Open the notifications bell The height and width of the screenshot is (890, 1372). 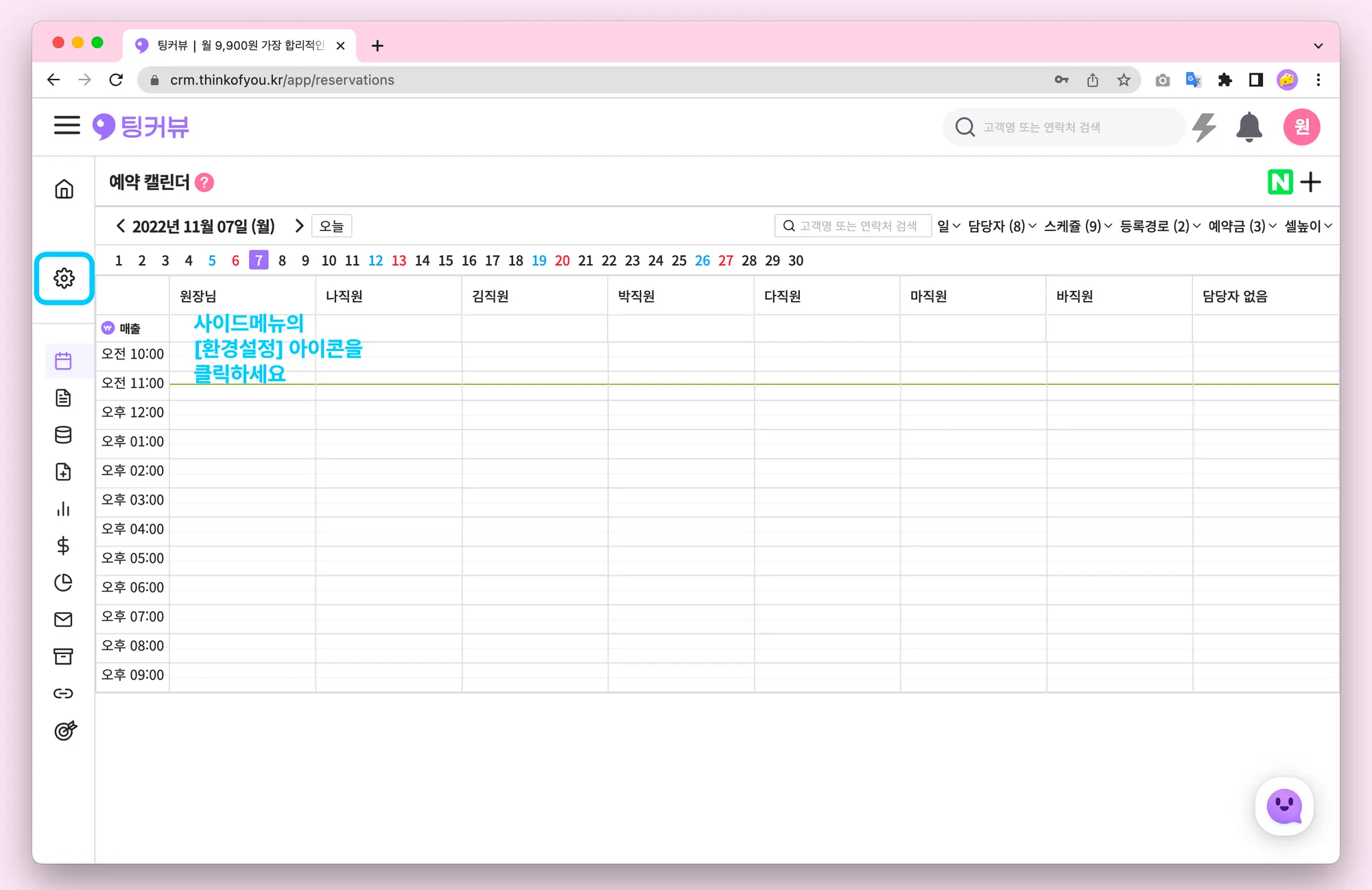tap(1249, 128)
